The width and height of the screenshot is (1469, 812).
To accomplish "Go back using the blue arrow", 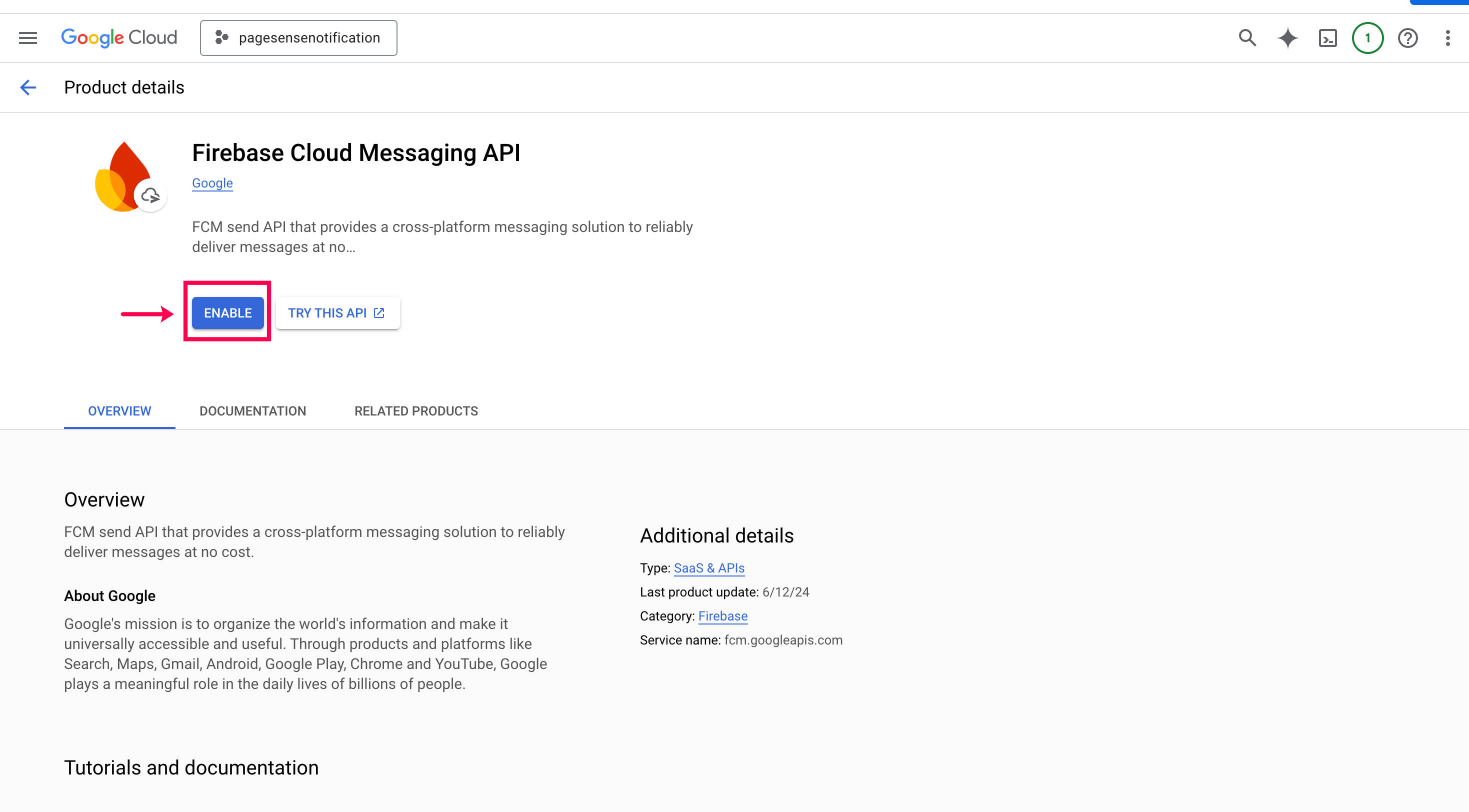I will pyautogui.click(x=28, y=87).
